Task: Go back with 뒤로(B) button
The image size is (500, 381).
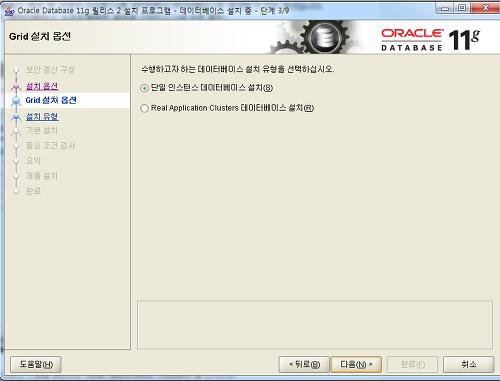Action: point(304,364)
